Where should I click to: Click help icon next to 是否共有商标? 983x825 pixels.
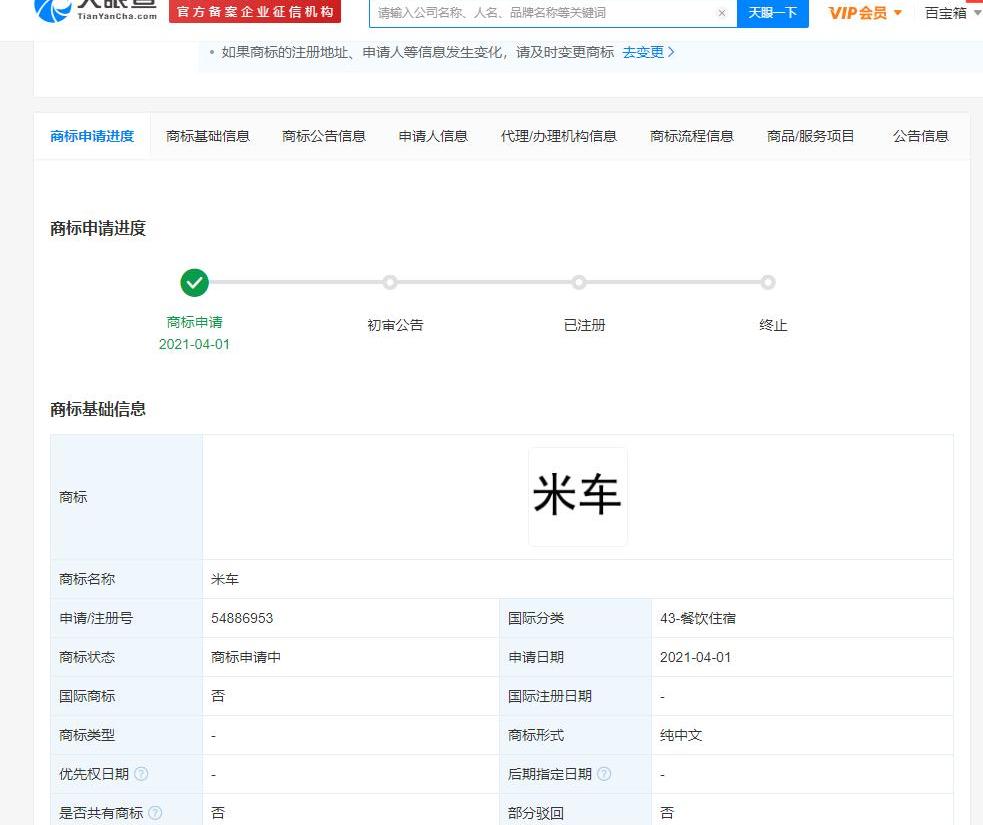[155, 813]
